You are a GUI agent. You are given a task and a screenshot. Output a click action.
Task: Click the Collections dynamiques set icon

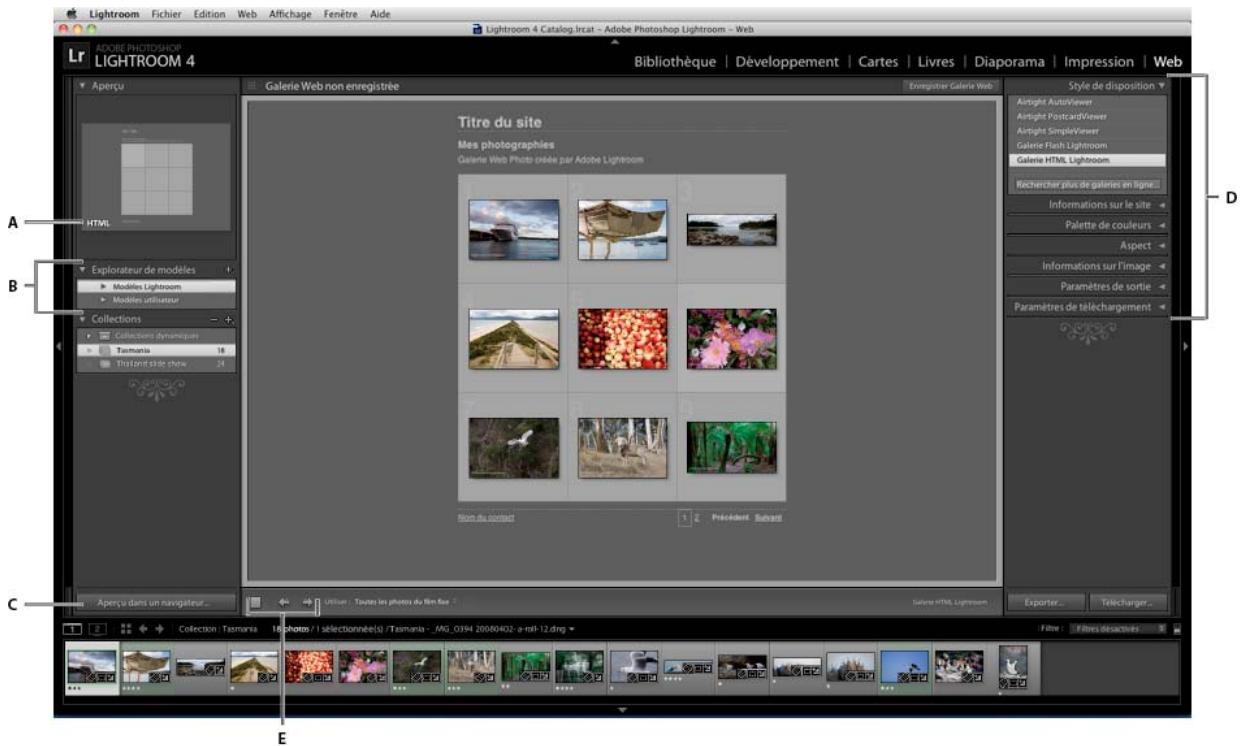[104, 335]
